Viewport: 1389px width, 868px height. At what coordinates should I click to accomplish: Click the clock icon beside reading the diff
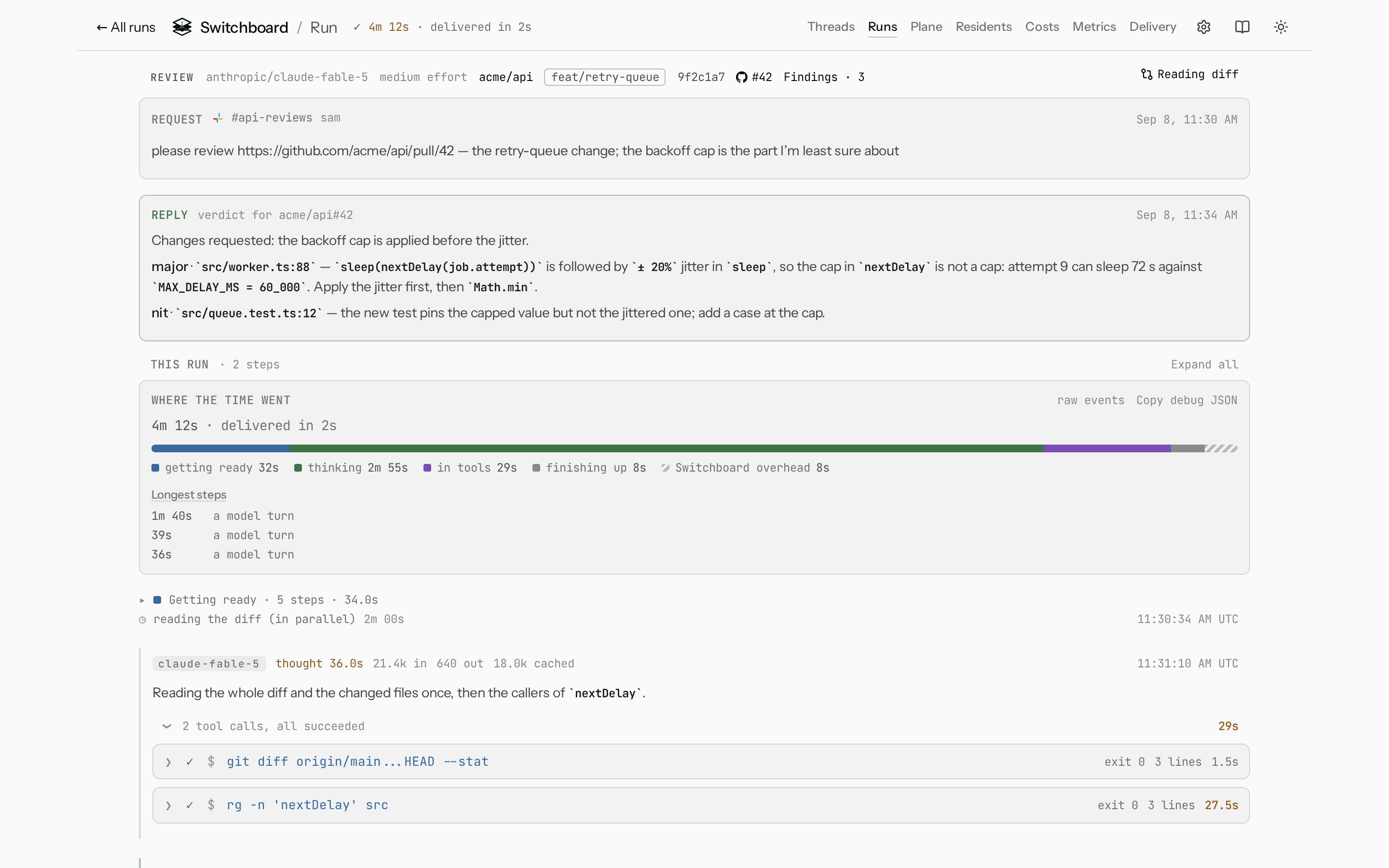click(142, 620)
